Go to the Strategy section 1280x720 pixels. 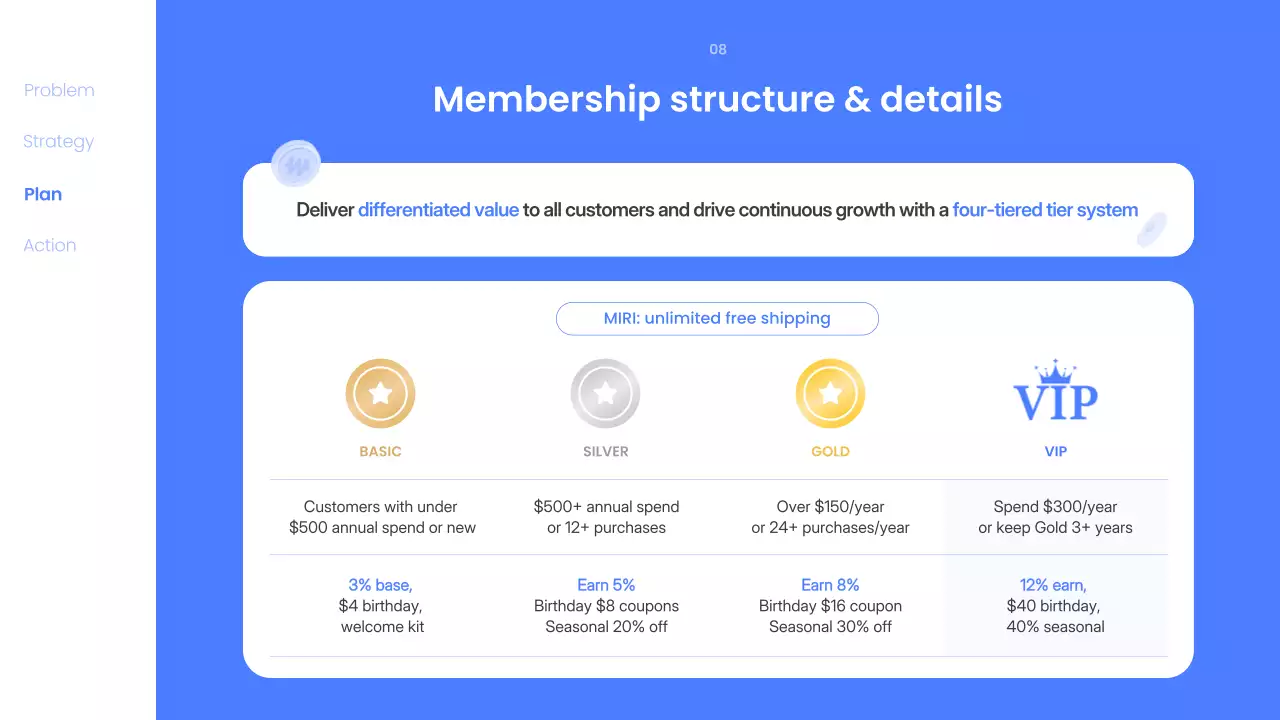click(58, 142)
